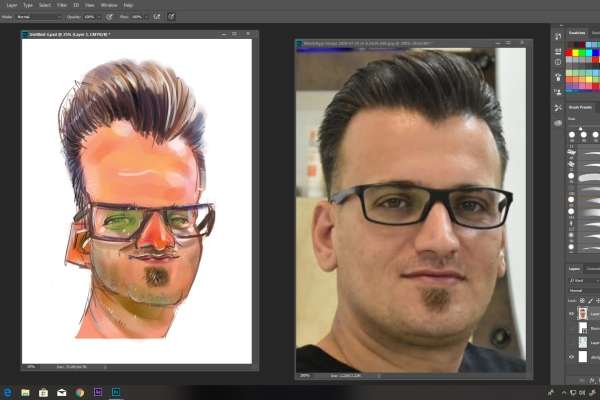Click the Flow value field
The height and width of the screenshot is (400, 600).
[x=137, y=17]
